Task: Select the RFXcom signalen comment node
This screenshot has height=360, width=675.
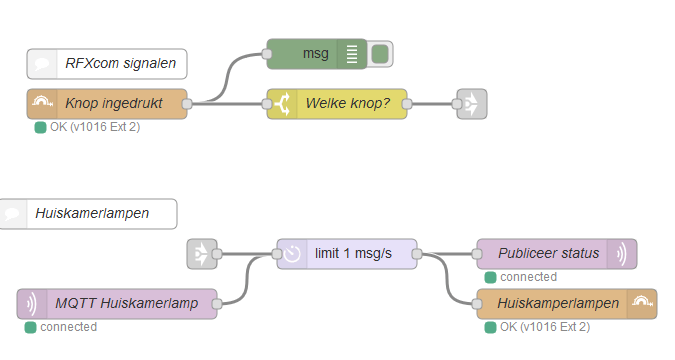Action: (x=107, y=64)
